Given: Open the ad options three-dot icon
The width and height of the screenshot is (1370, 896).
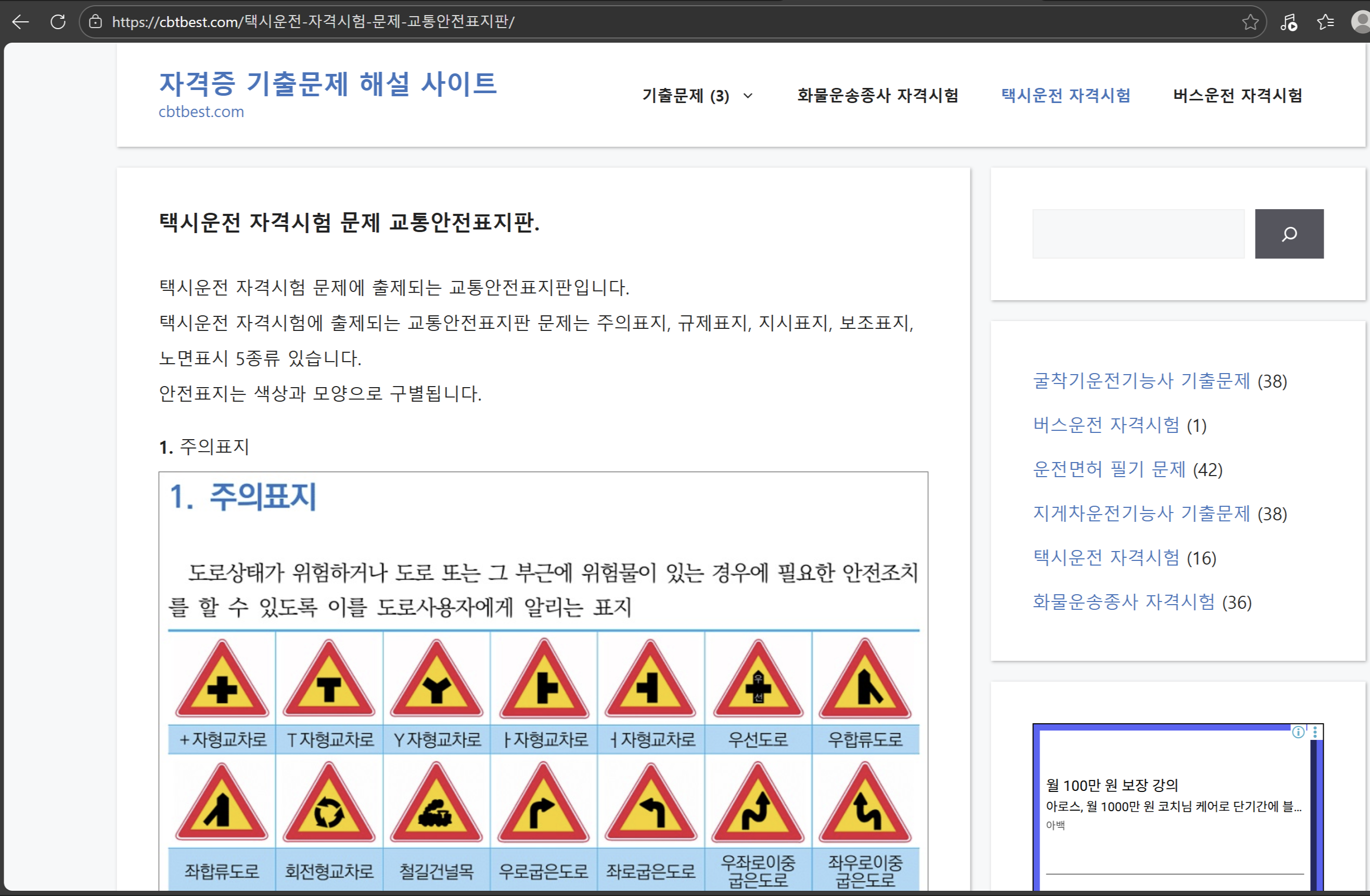Looking at the screenshot, I should tap(1315, 732).
